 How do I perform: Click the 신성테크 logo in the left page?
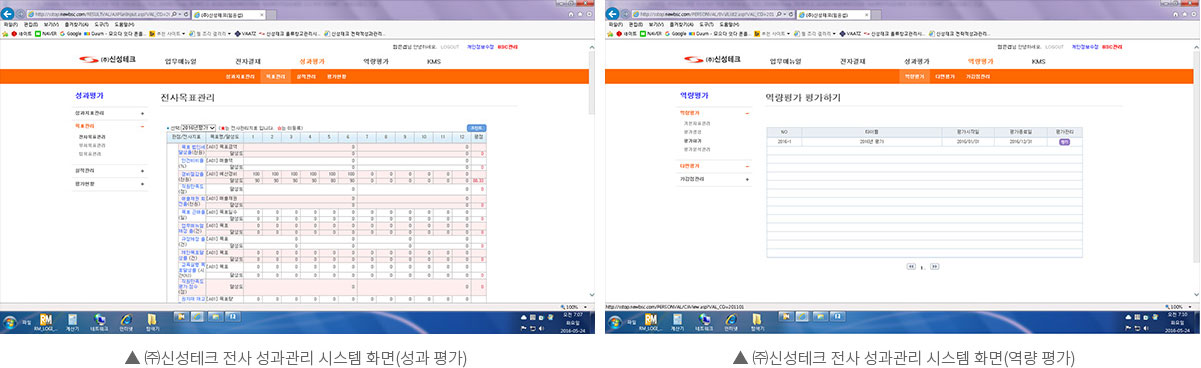(108, 61)
